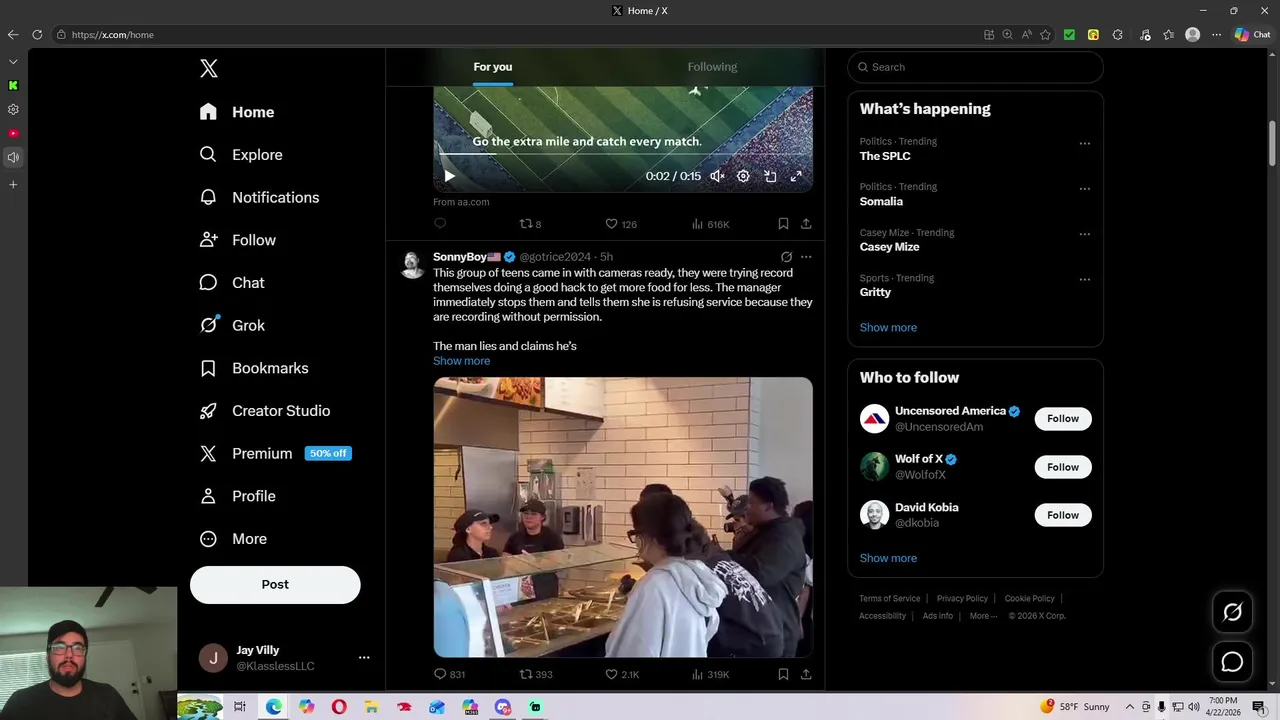Open Notifications from the sidebar
Image resolution: width=1280 pixels, height=720 pixels.
click(259, 197)
